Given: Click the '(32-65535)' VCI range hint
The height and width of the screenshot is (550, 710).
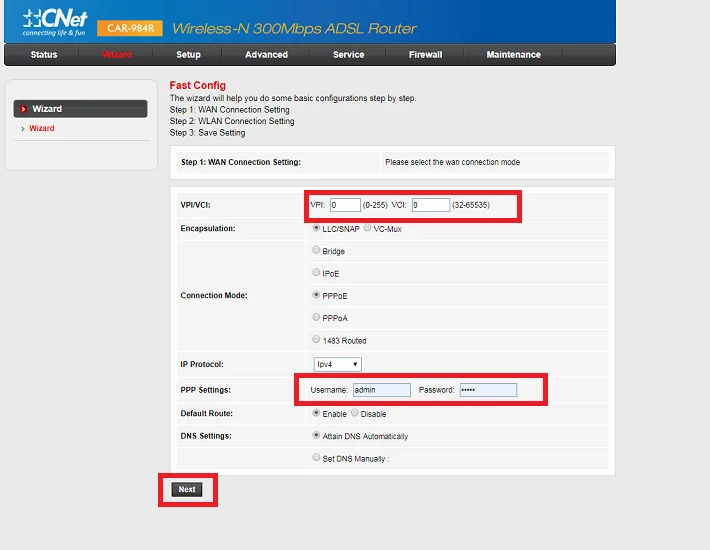Looking at the screenshot, I should [471, 205].
